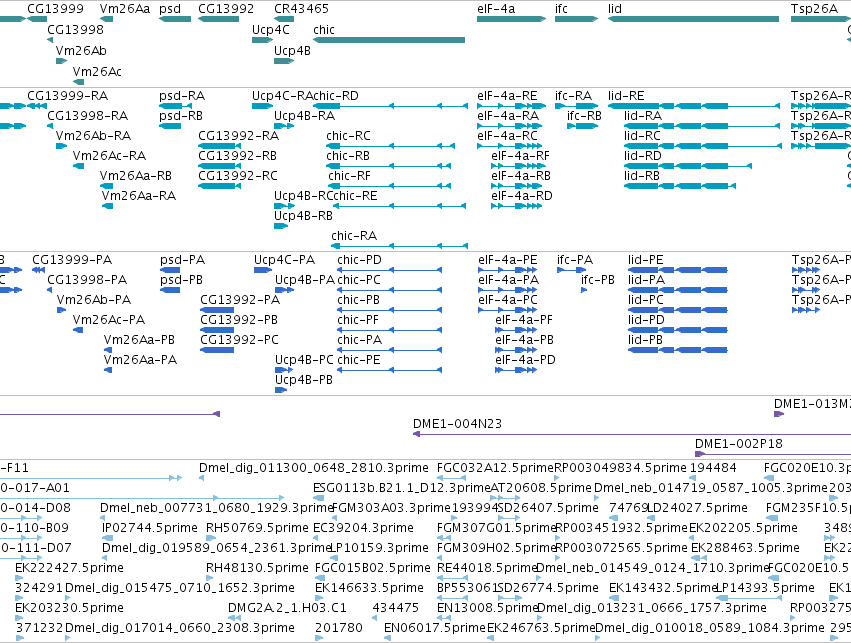Click the RH50769.5prime EST label
Viewport: 851px width, 643px height.
[x=257, y=529]
